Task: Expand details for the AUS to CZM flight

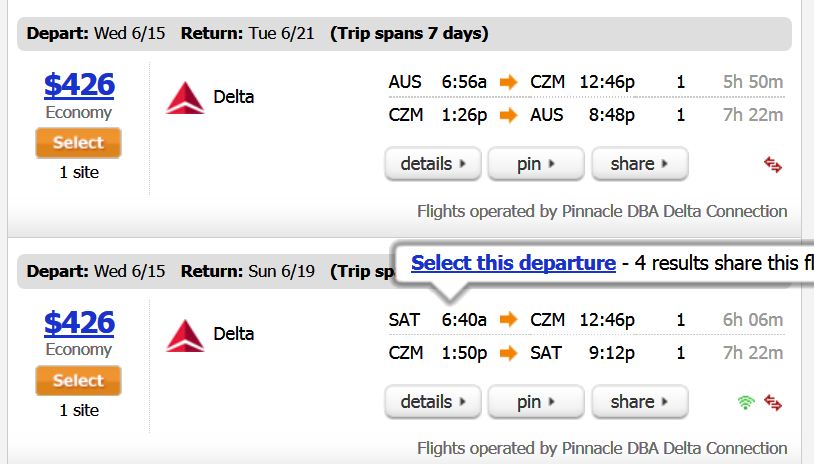Action: 433,164
